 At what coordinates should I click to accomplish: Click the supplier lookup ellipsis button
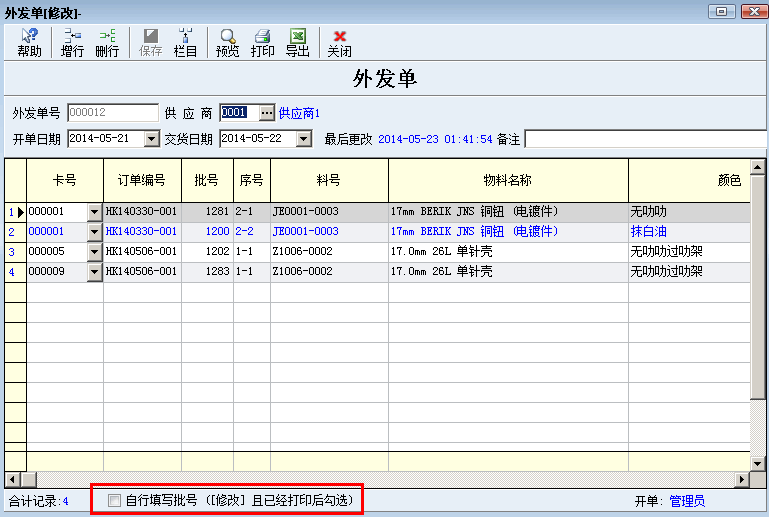tap(266, 113)
